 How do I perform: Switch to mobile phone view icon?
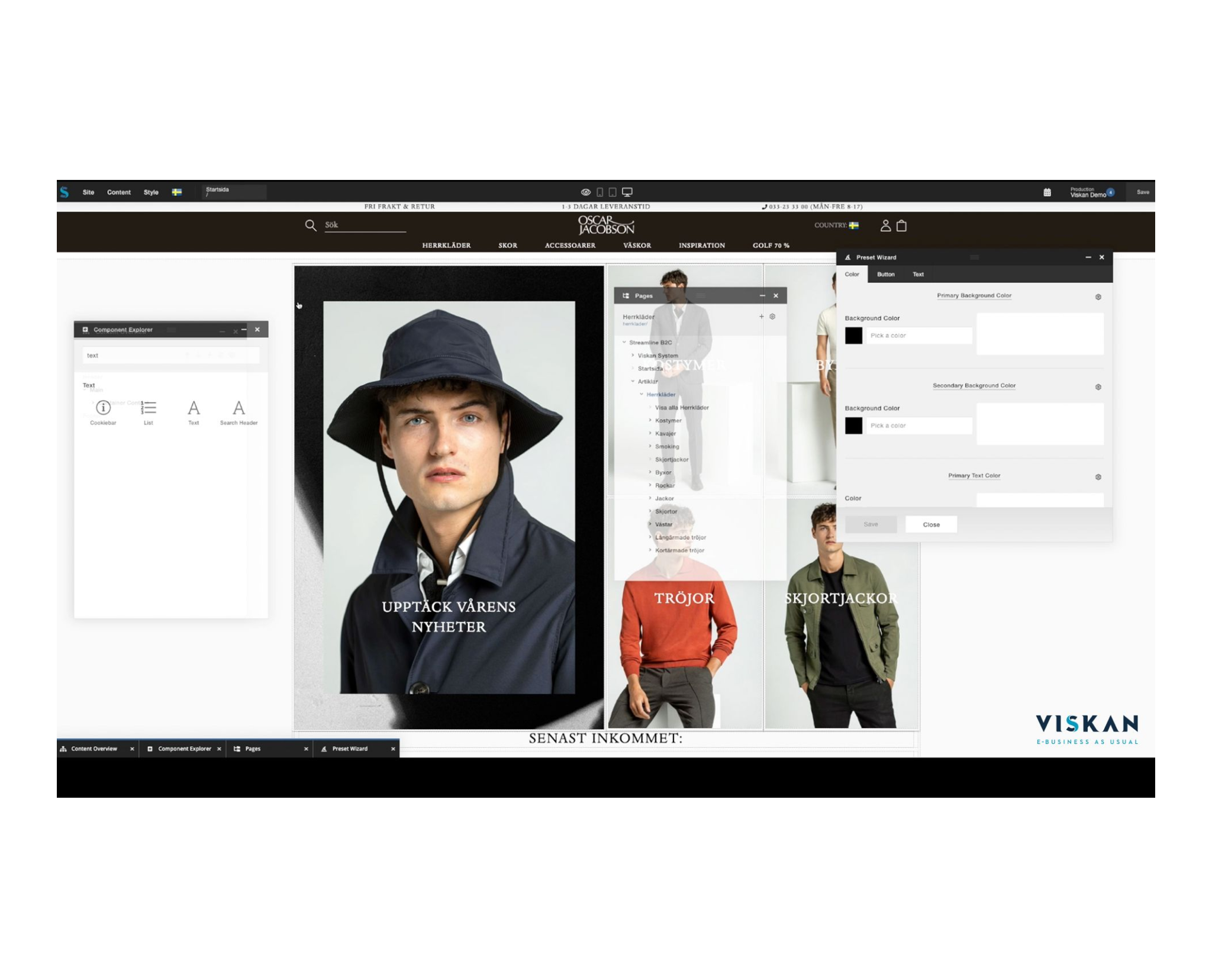(599, 192)
